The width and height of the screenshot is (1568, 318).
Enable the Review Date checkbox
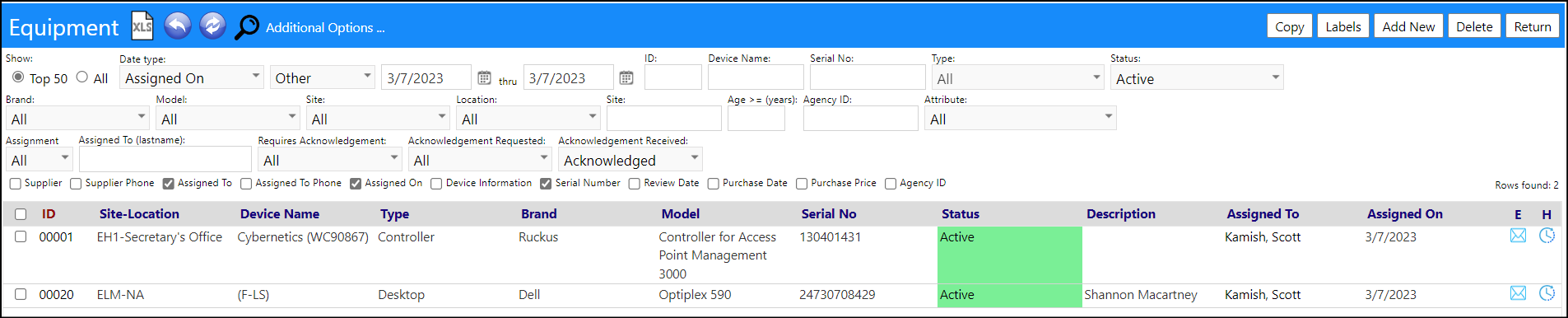(x=635, y=184)
